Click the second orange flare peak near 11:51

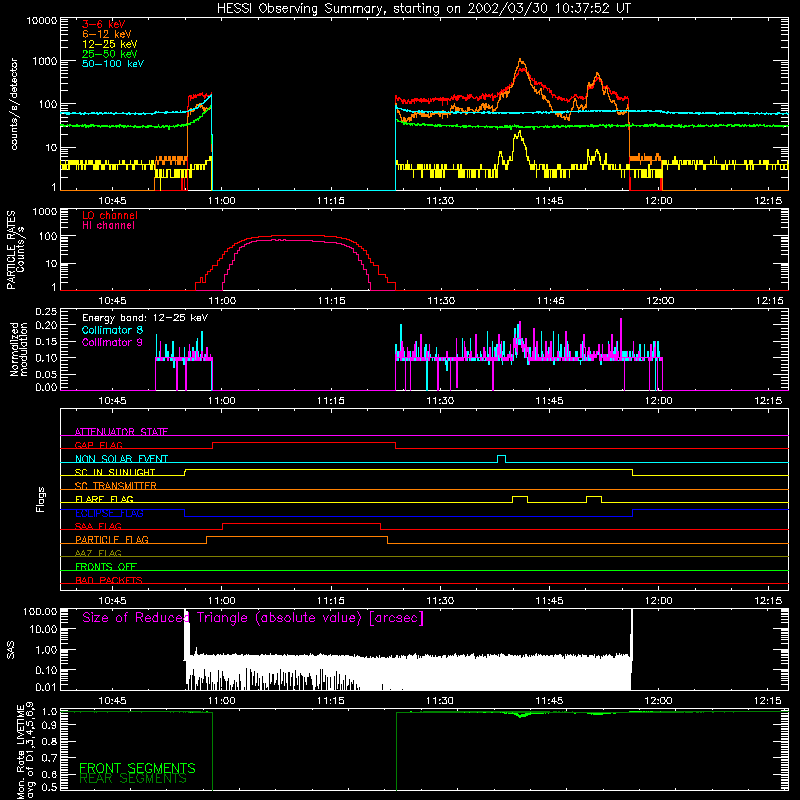(x=597, y=76)
